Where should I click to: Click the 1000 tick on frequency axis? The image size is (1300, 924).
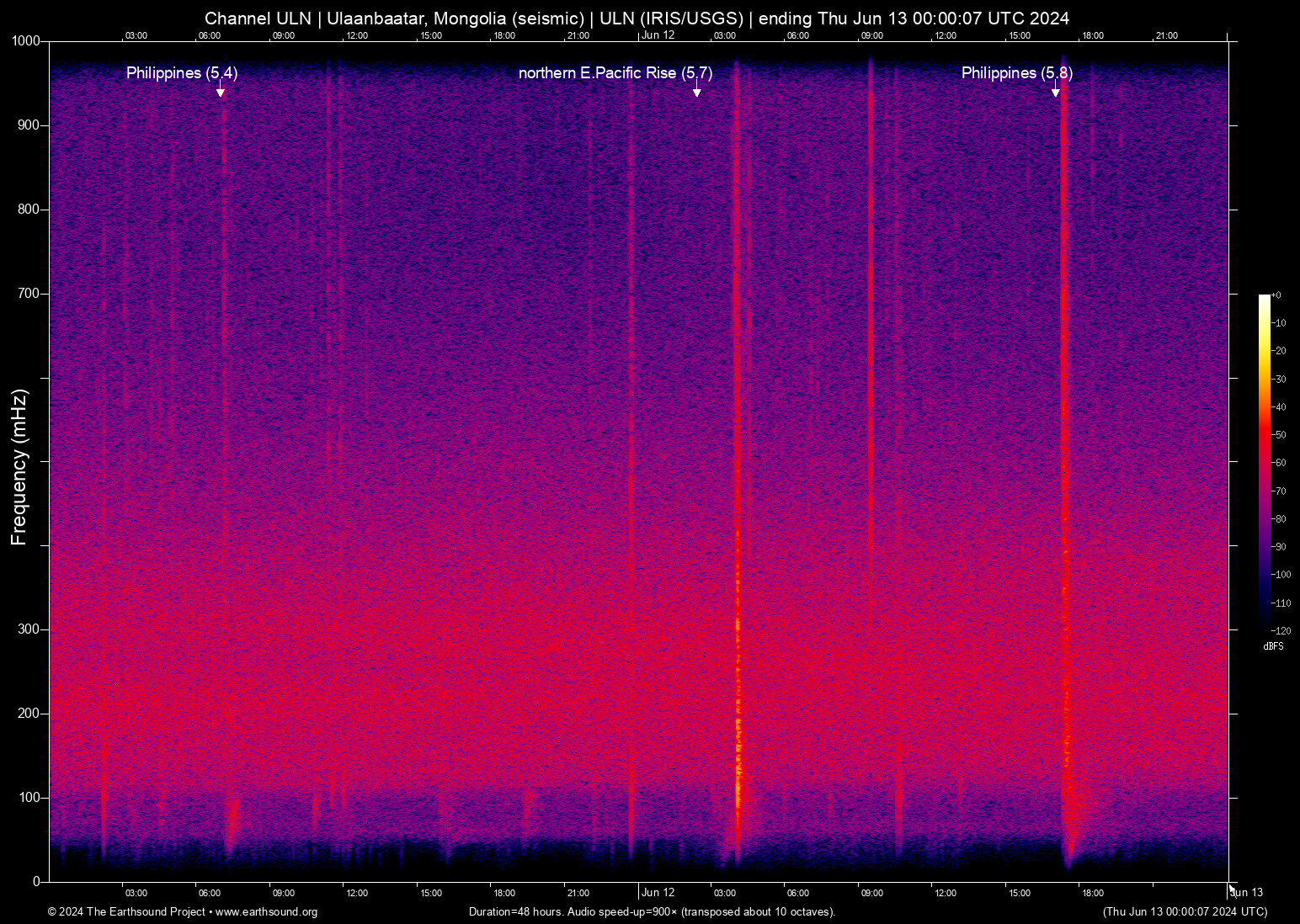coord(25,41)
